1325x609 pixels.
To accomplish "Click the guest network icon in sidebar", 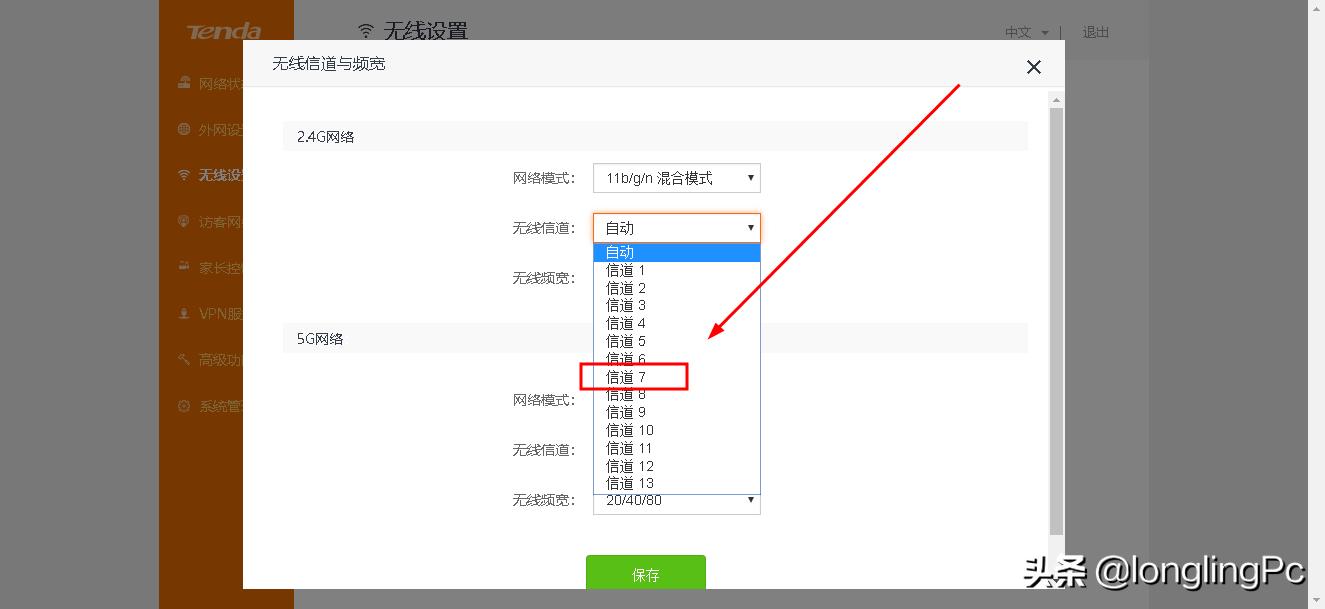I will [x=182, y=220].
